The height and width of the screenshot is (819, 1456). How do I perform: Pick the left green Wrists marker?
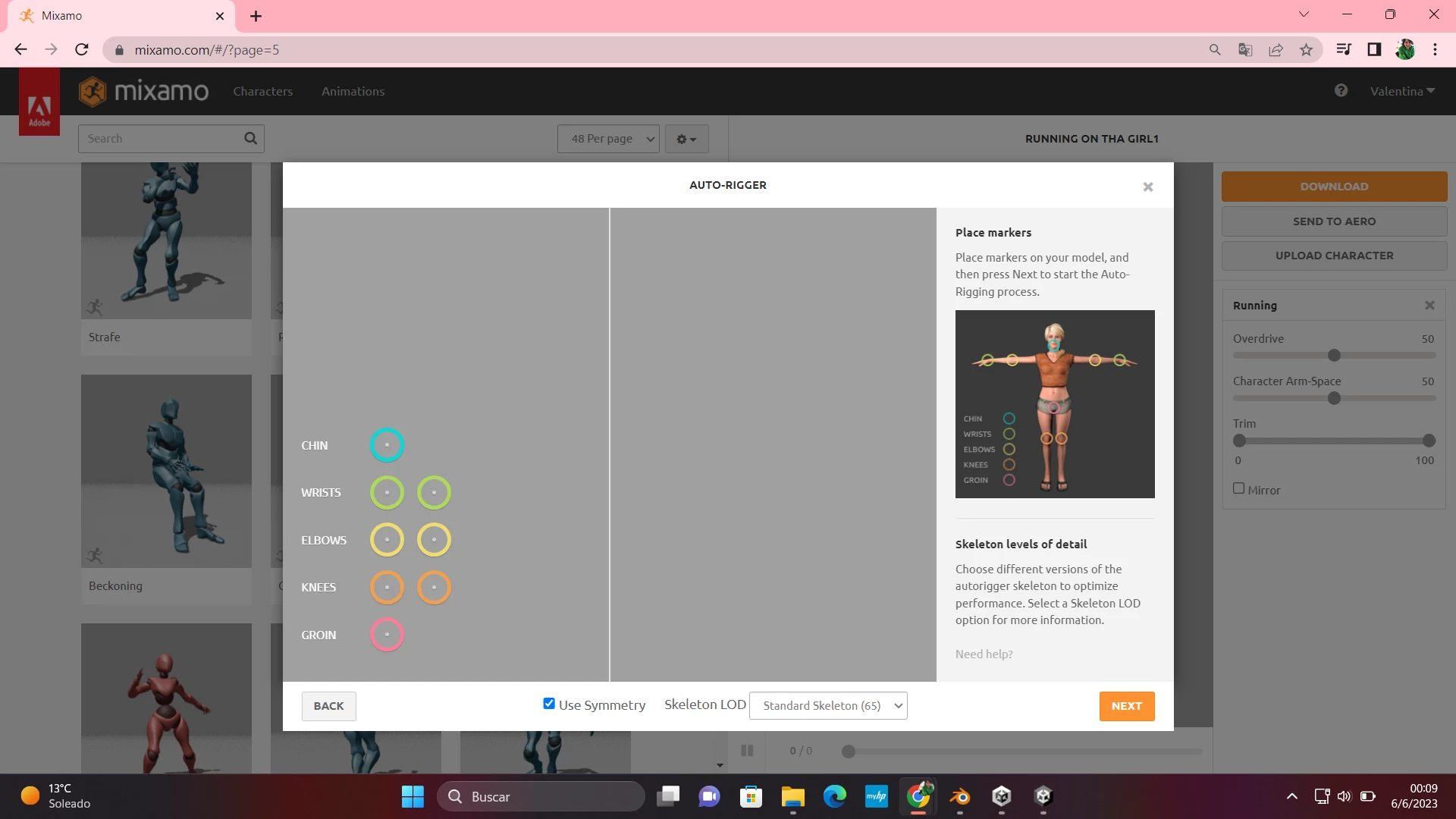coord(387,493)
